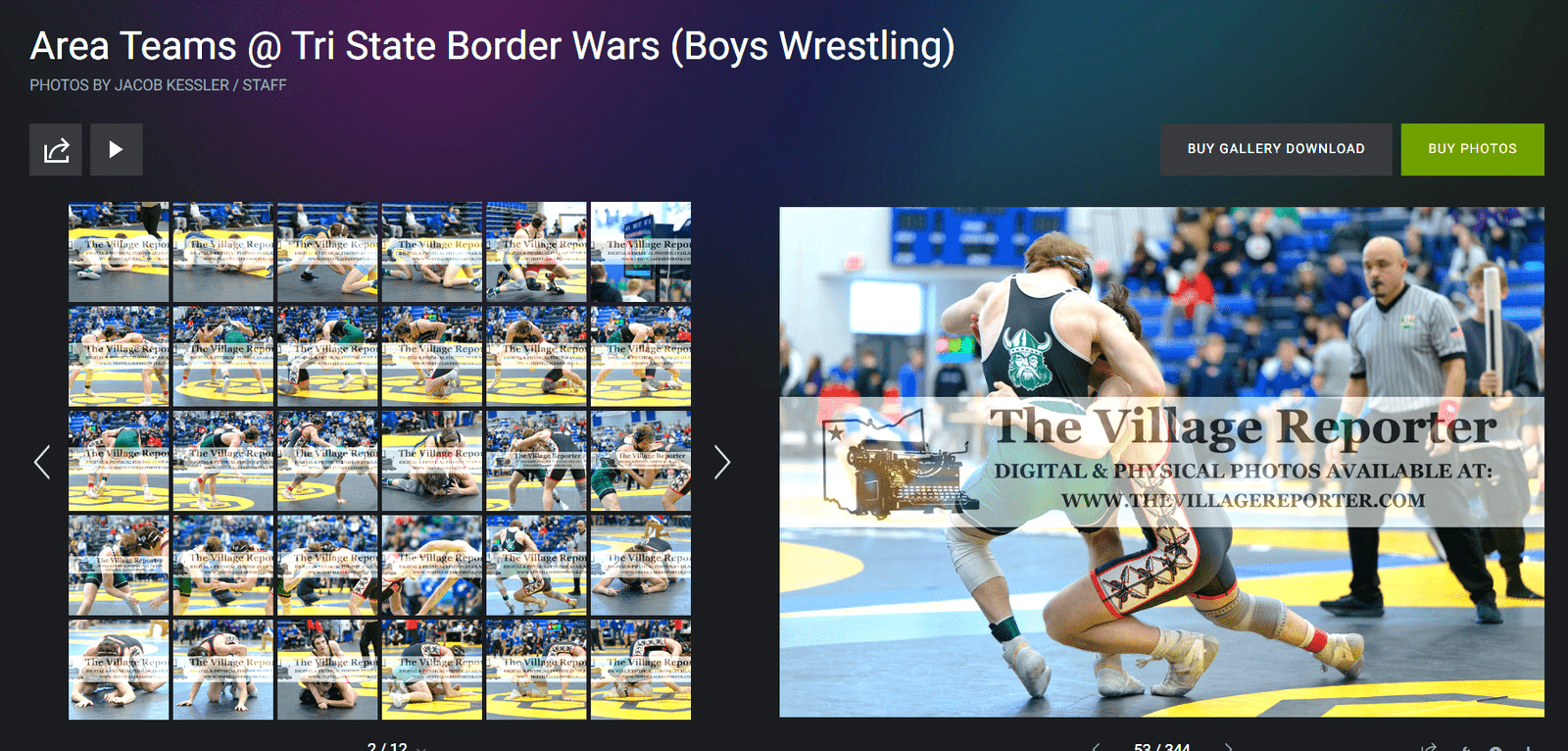Show previous photo using arrow beside 53 / 344

tap(1097, 747)
